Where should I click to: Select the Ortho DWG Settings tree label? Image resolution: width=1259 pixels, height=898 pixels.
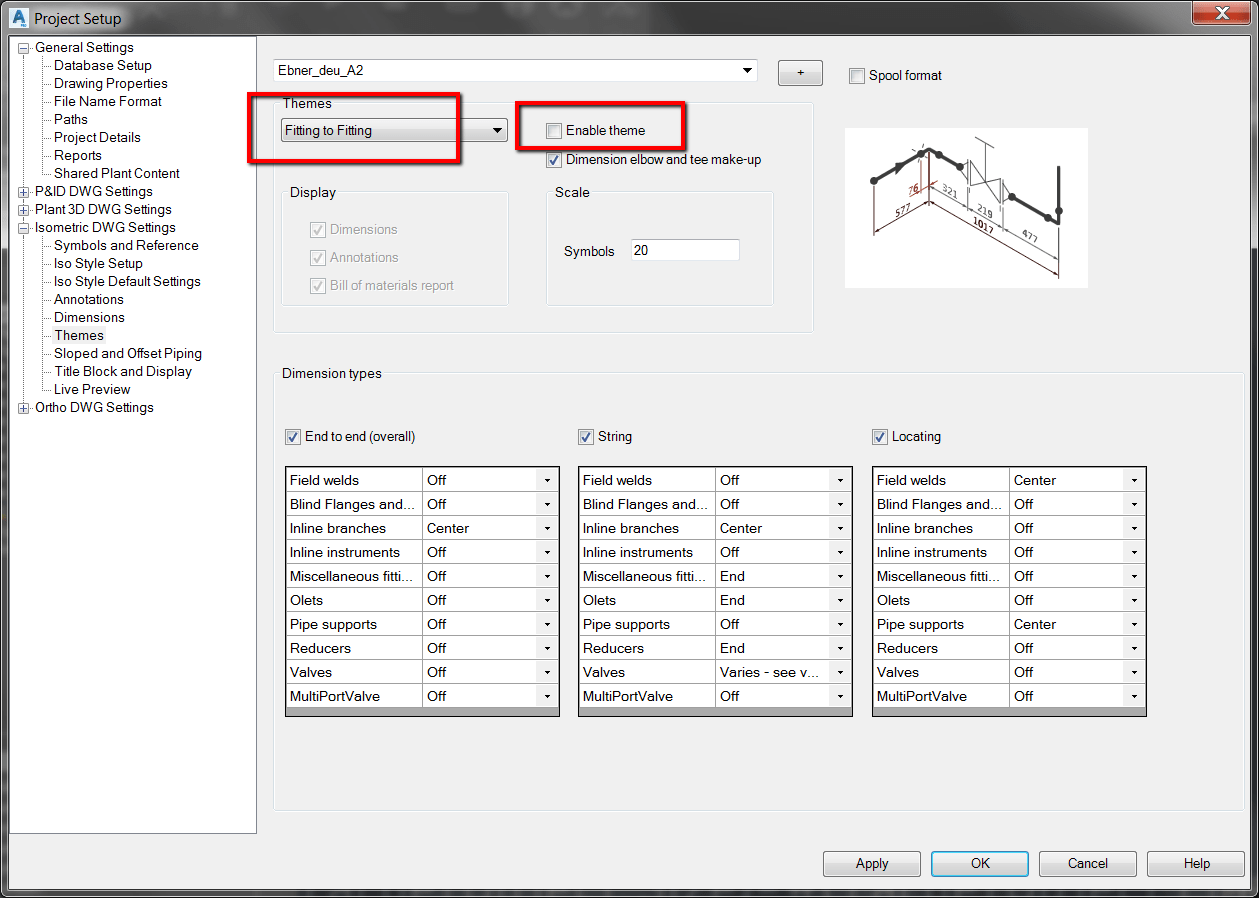(x=94, y=408)
